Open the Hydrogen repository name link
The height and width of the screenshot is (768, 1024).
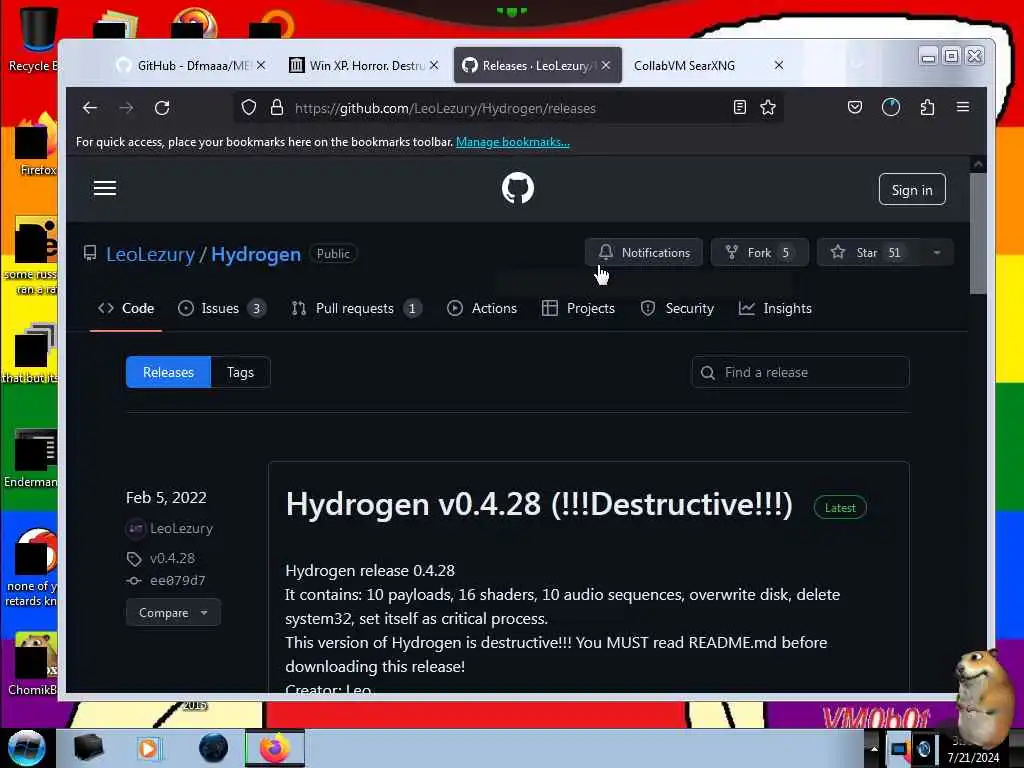click(x=256, y=254)
